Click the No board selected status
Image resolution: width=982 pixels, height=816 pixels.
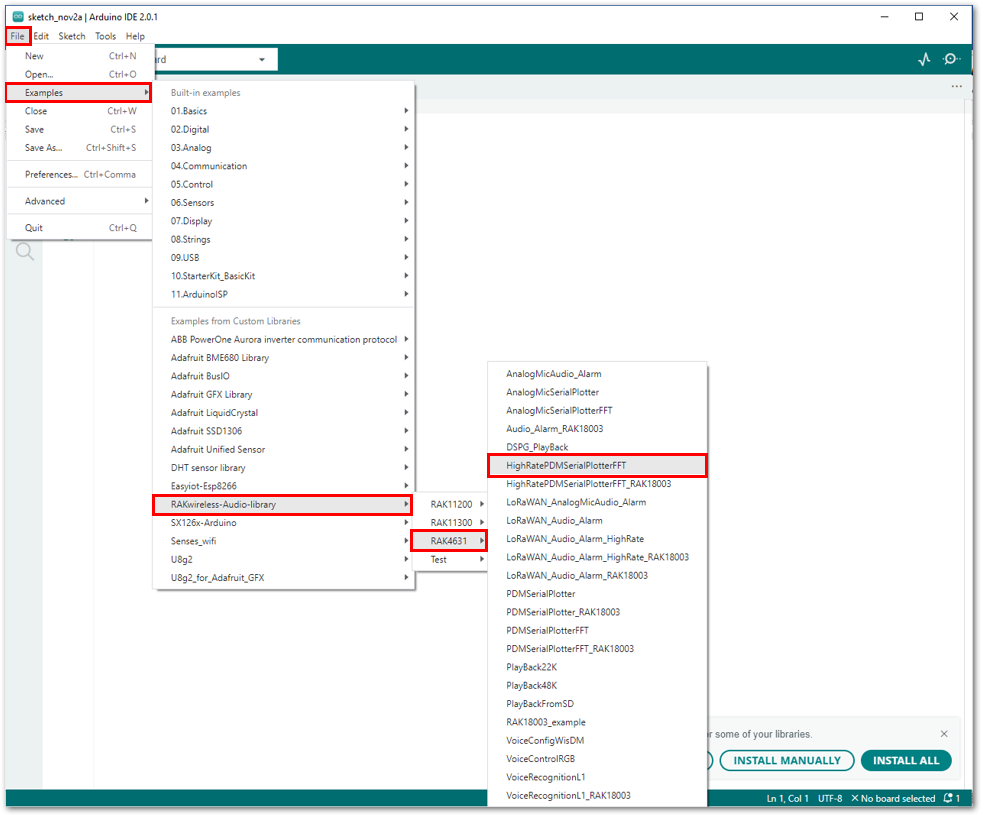[x=893, y=798]
